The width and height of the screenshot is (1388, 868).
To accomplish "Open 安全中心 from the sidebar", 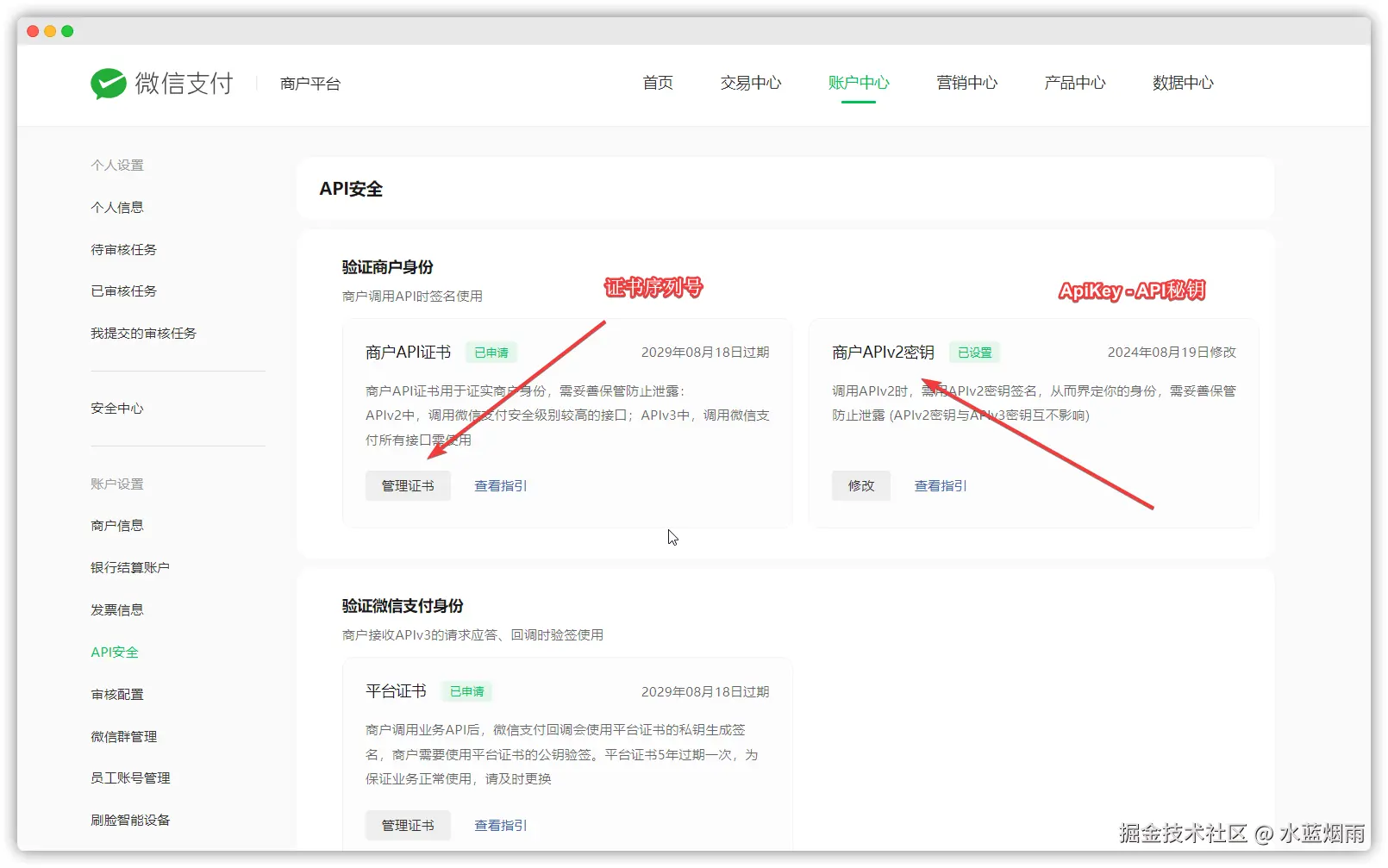I will (117, 409).
